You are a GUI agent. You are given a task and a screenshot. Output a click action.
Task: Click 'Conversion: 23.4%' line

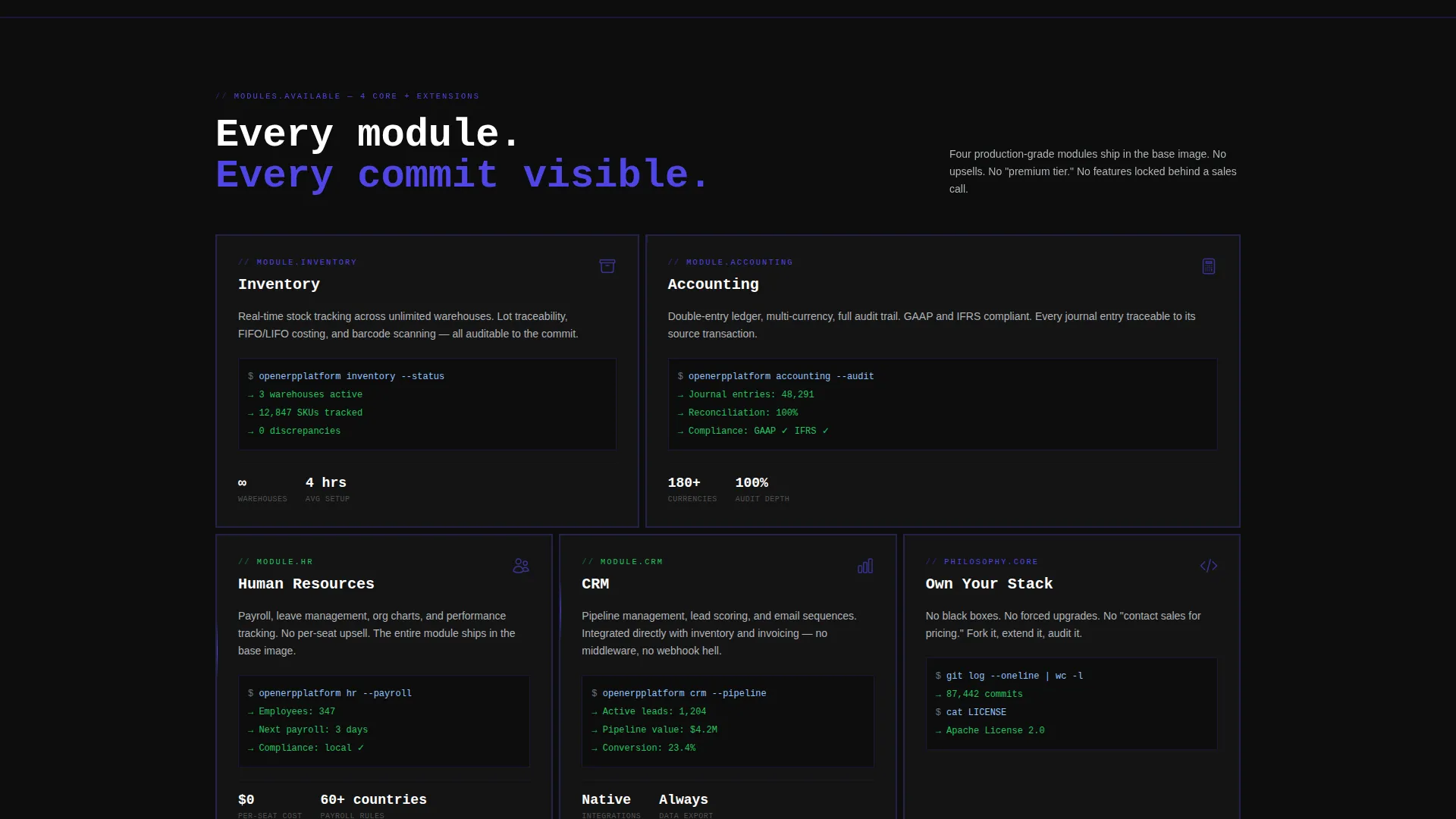coord(648,748)
